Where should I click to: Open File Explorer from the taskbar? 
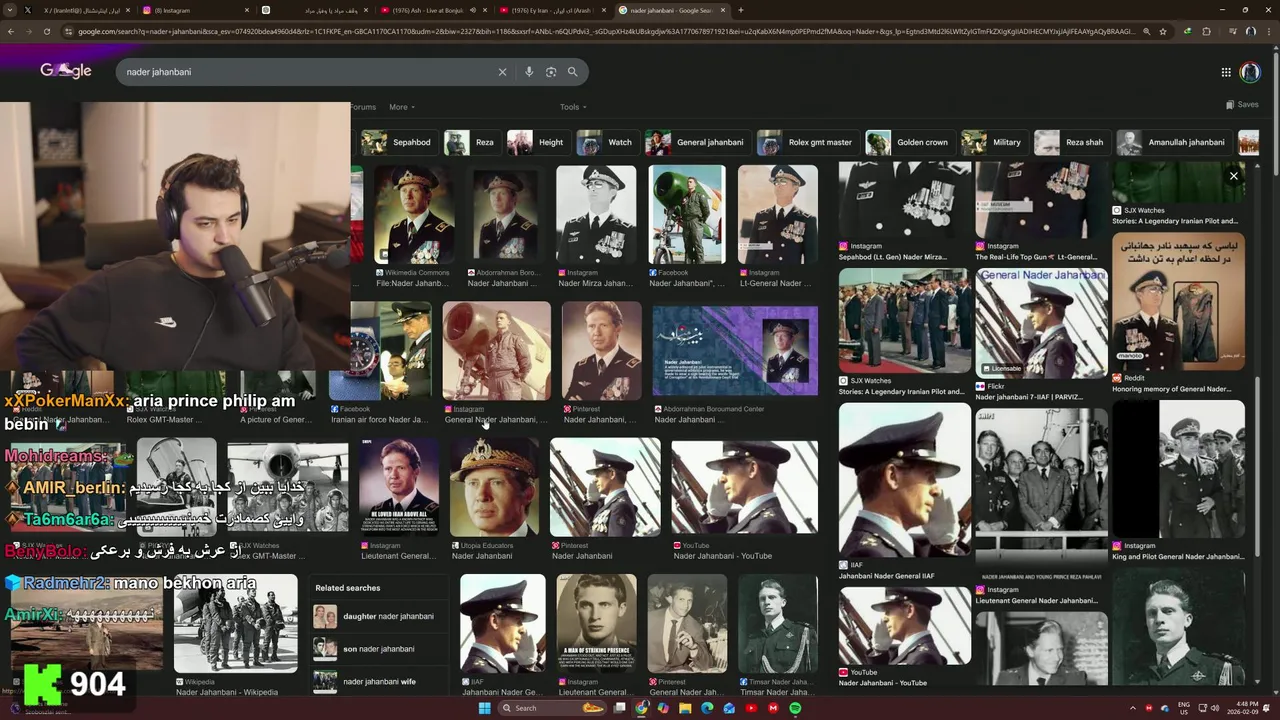685,708
